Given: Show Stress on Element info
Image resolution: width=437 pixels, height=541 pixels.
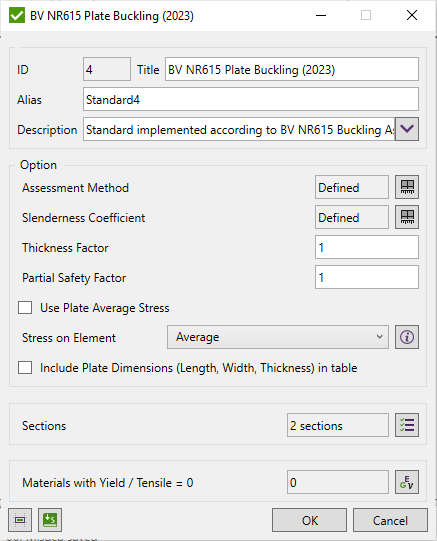Looking at the screenshot, I should [x=407, y=337].
